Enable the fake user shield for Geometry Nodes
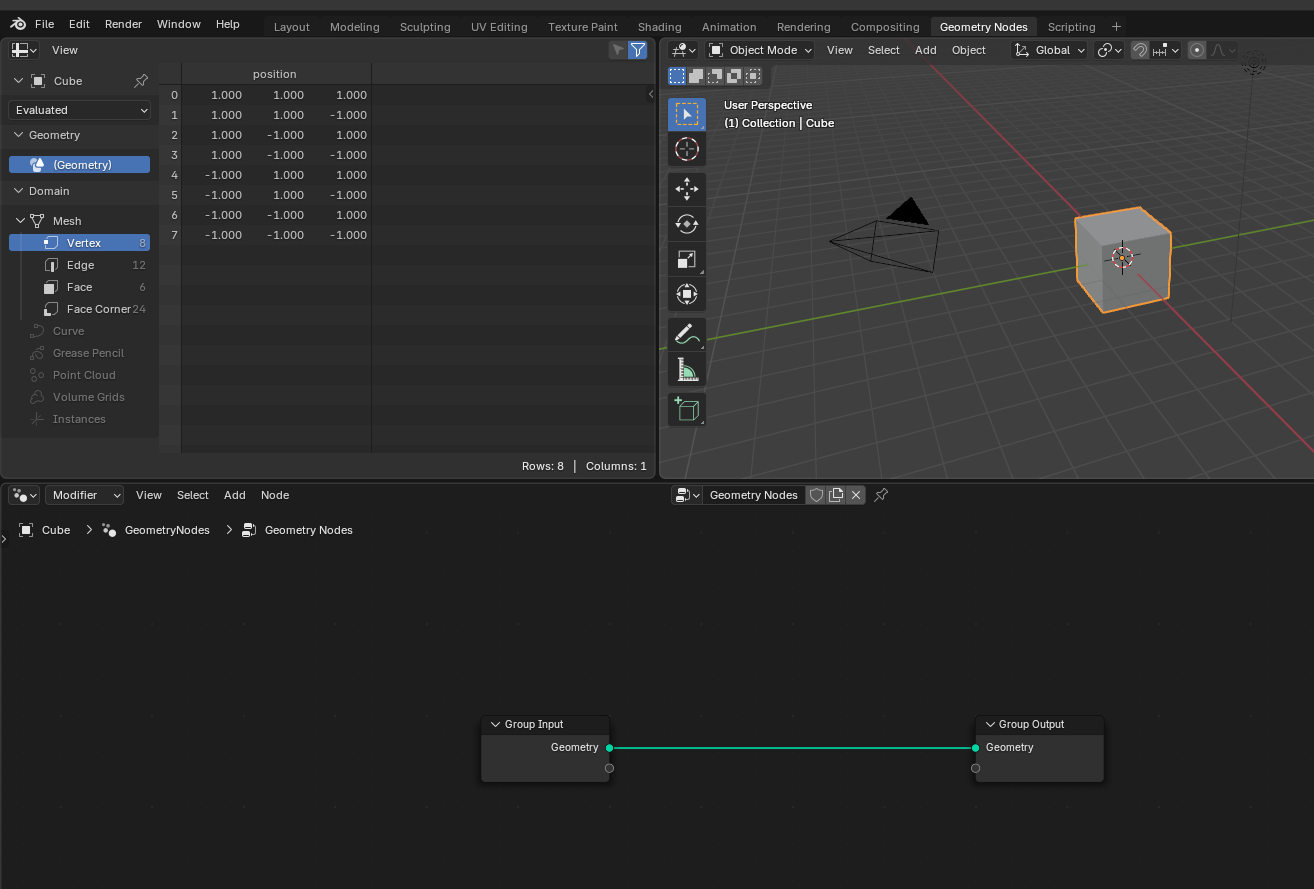The image size is (1314, 889). click(816, 495)
